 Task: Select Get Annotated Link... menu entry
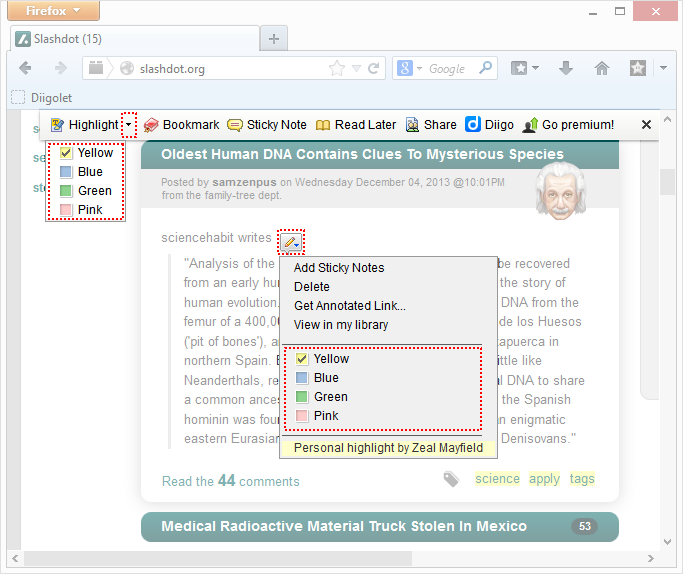350,306
